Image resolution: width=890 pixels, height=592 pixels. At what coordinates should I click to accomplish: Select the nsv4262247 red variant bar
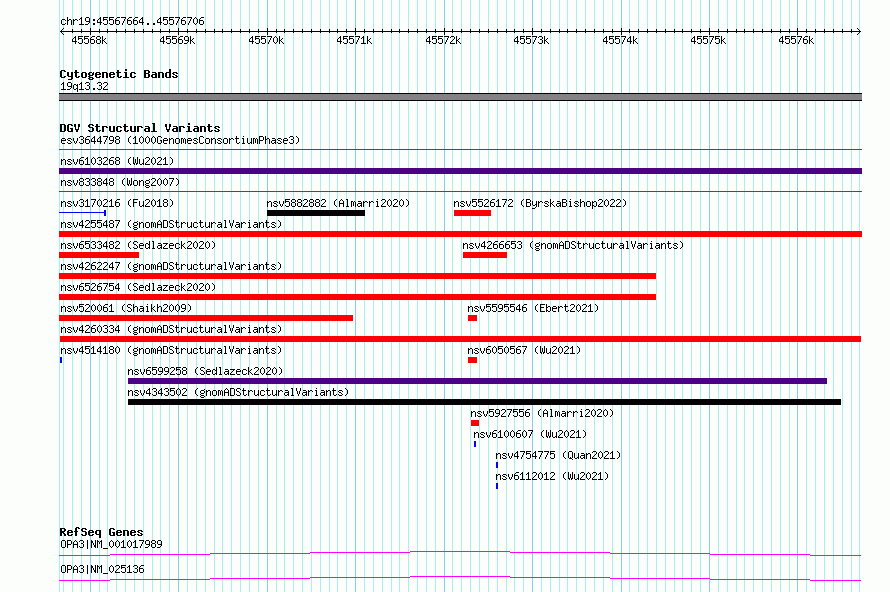358,276
